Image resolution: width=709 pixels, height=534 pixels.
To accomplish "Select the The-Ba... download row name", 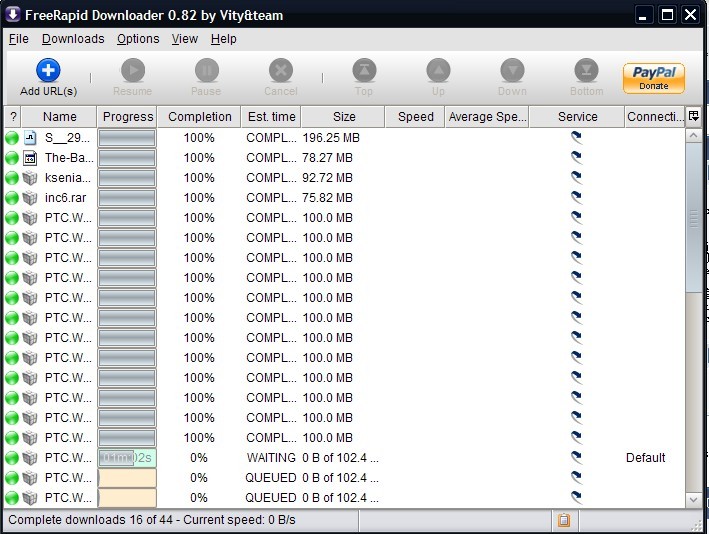I will [x=69, y=158].
